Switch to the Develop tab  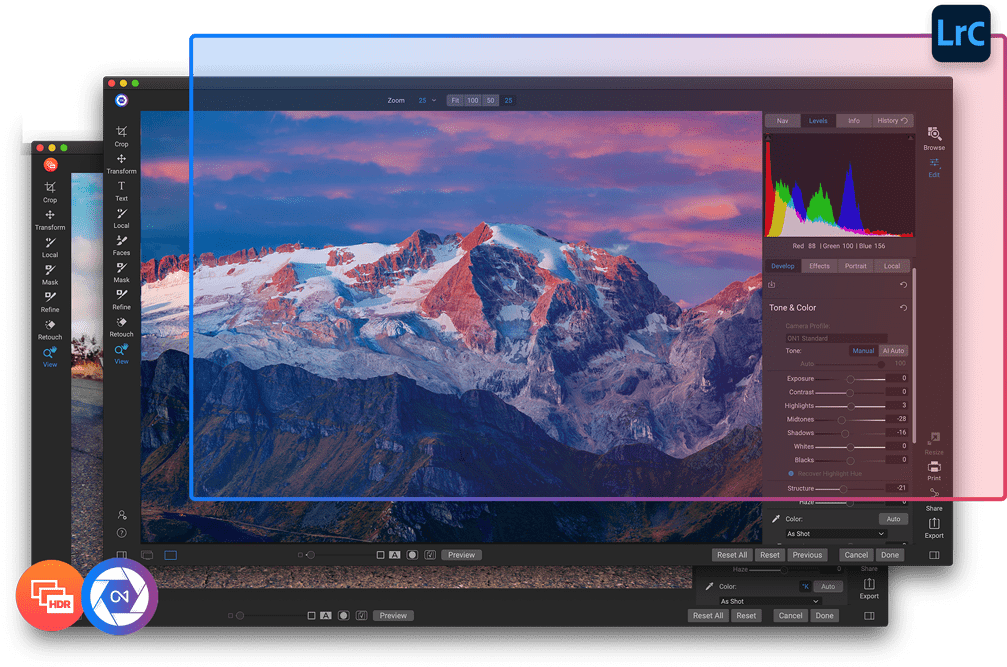click(x=782, y=266)
